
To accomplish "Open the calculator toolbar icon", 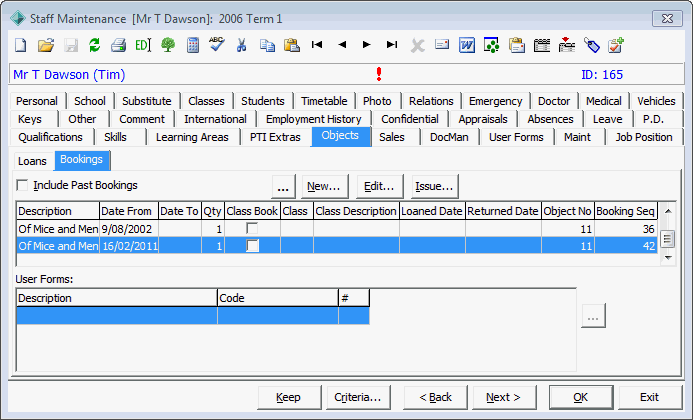I will (x=193, y=45).
